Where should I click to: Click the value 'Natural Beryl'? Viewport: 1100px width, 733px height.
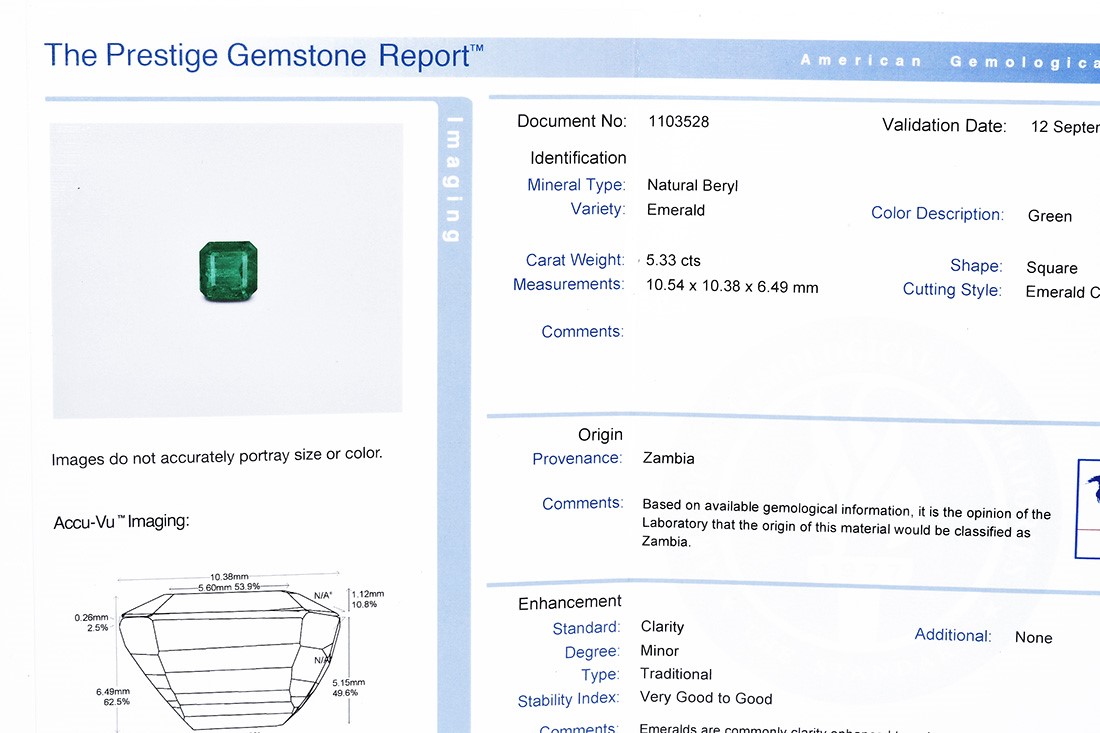pos(692,186)
